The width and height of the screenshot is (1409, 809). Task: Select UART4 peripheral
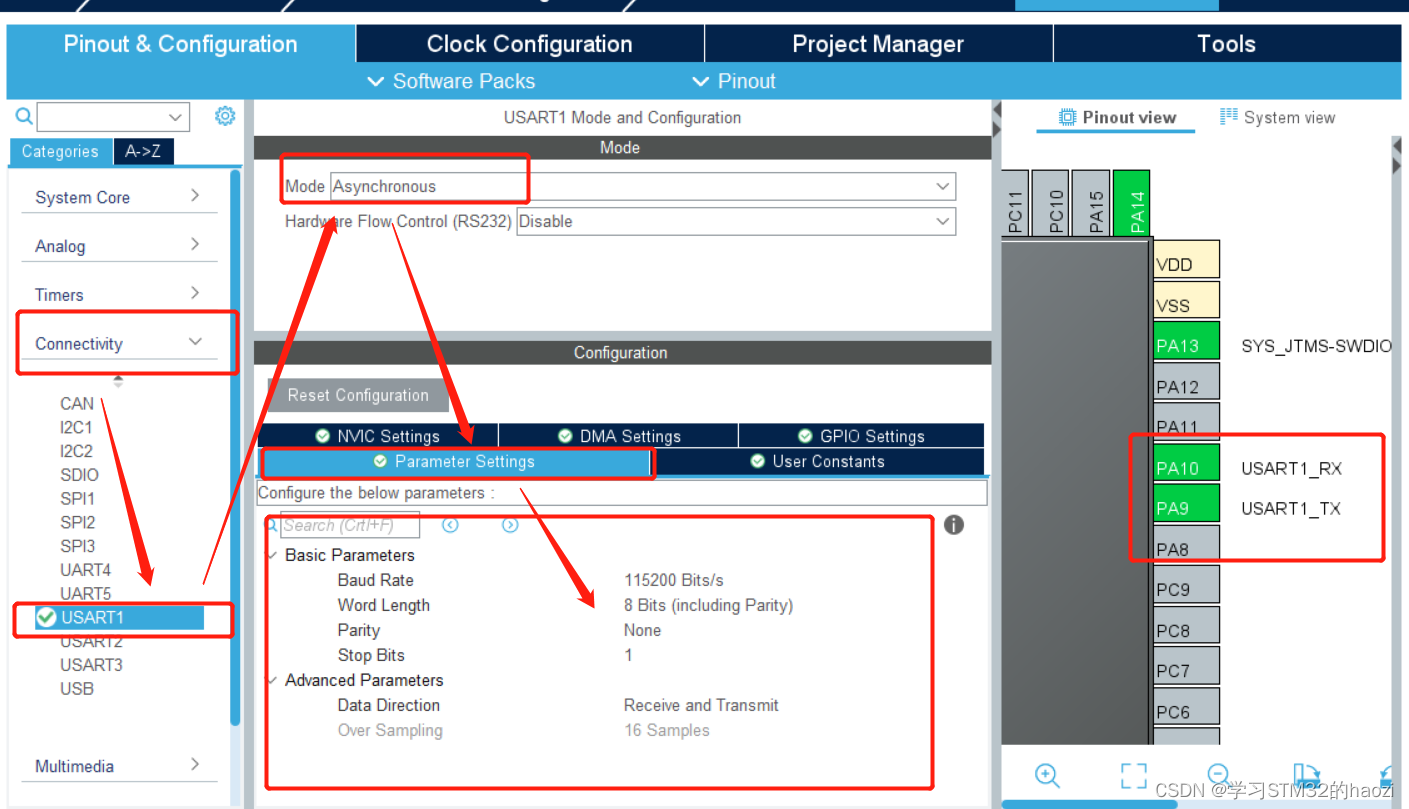pyautogui.click(x=85, y=570)
